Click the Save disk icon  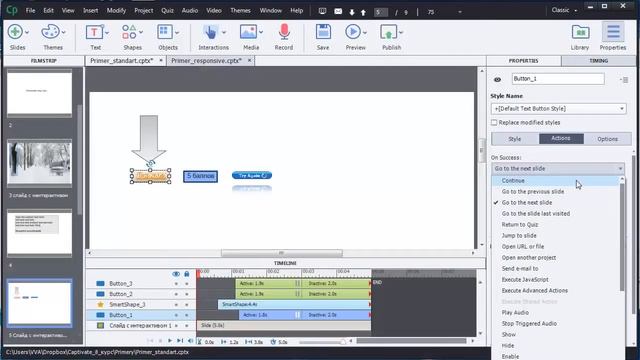coord(323,32)
